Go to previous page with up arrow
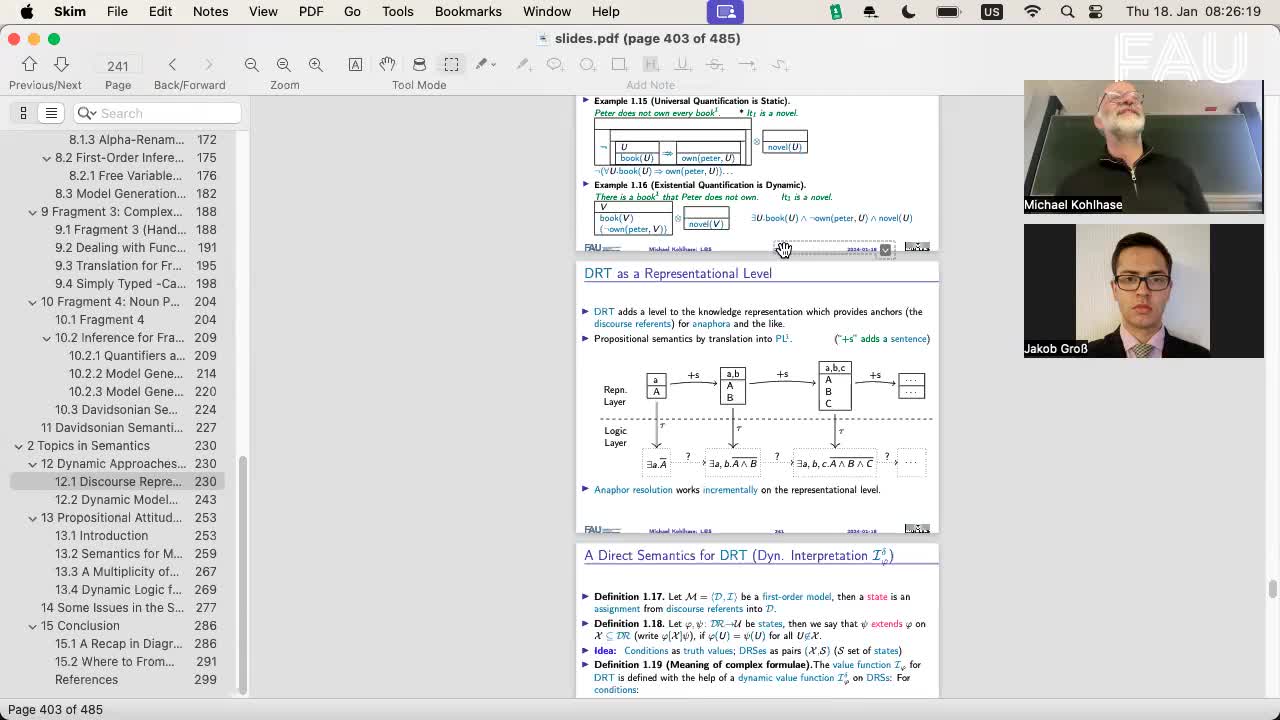 pos(29,64)
